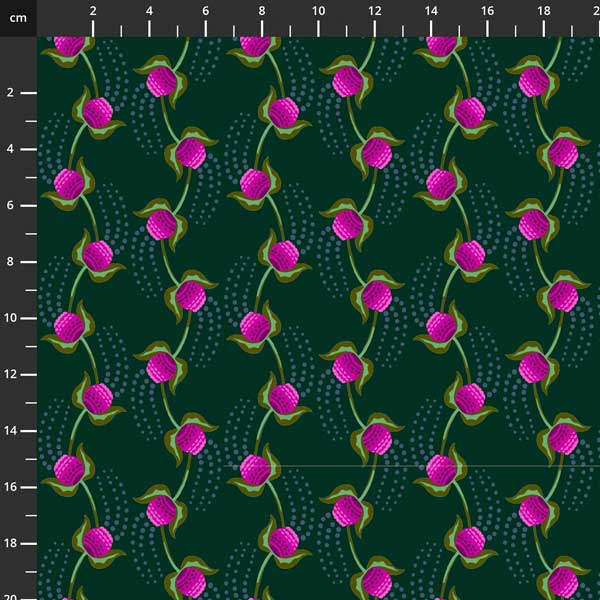
Task: Click the 18 mark on the left ruler
Action: 10,543
